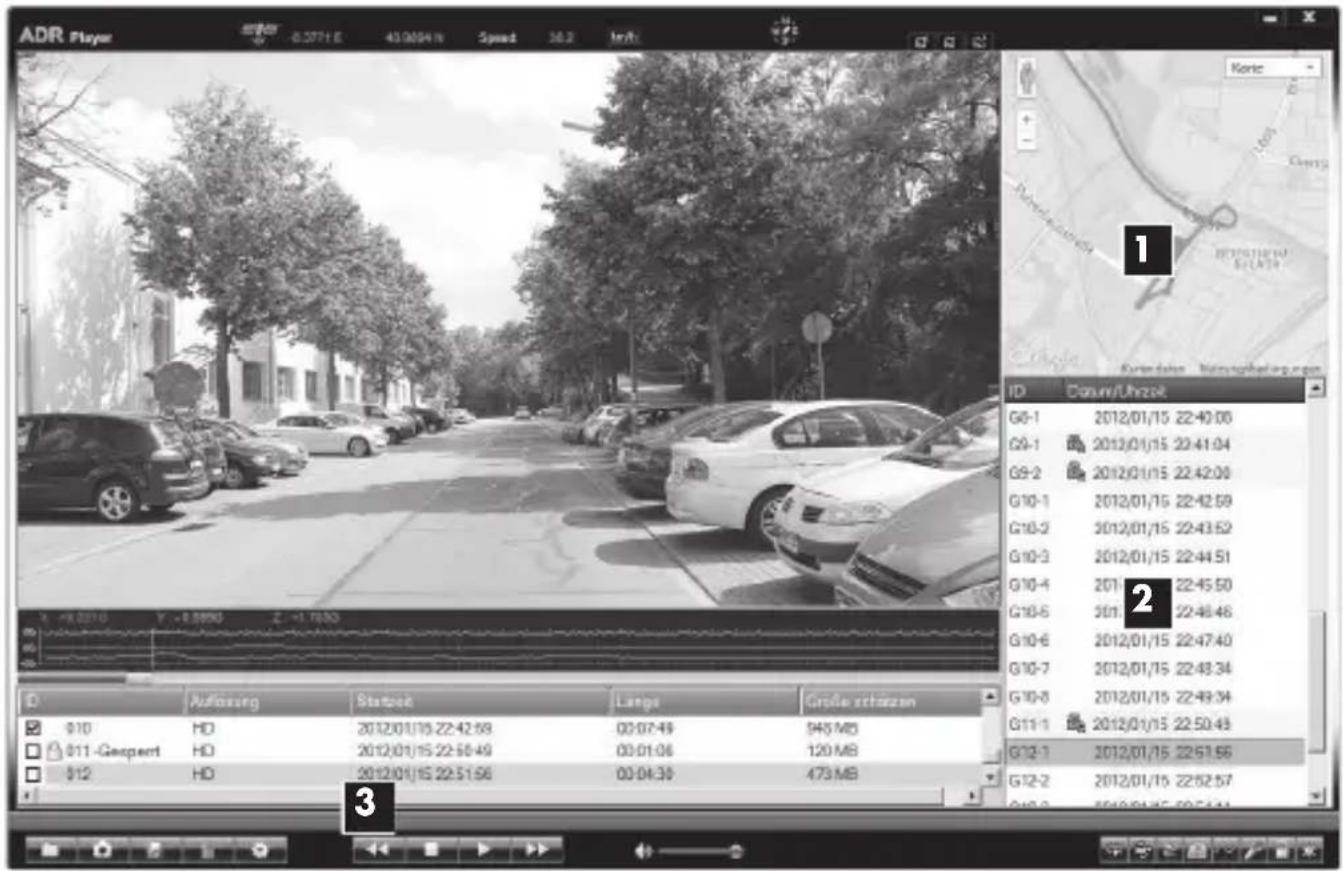Click the Größe schätzen column header
Image resolution: width=1343 pixels, height=871 pixels.
coord(890,701)
